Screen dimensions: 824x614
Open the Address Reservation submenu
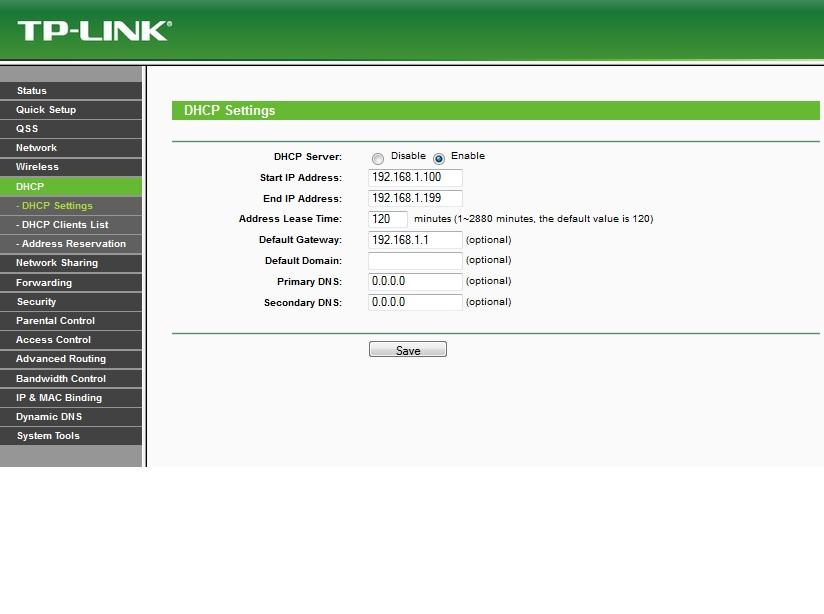[x=71, y=243]
